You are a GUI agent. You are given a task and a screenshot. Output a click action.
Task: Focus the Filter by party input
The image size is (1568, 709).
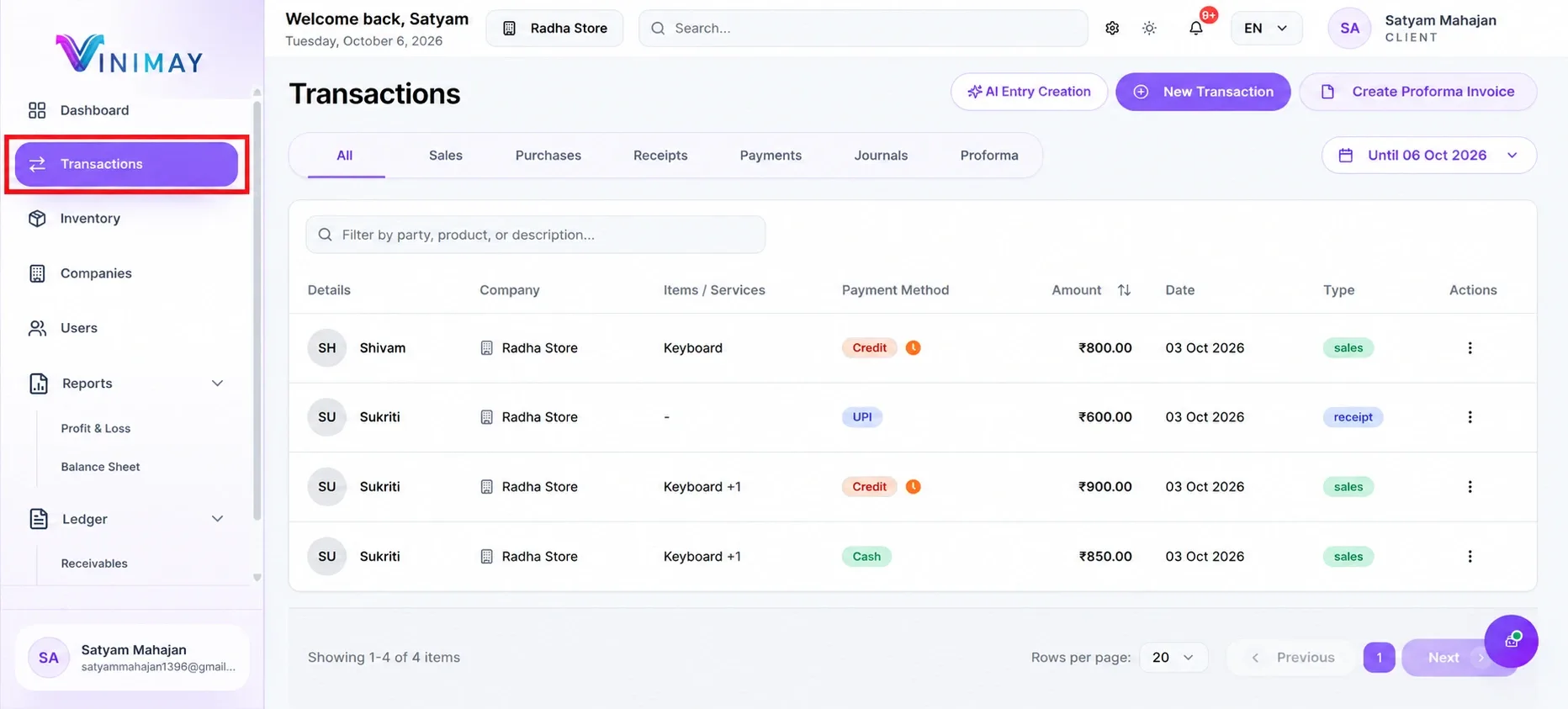point(536,235)
